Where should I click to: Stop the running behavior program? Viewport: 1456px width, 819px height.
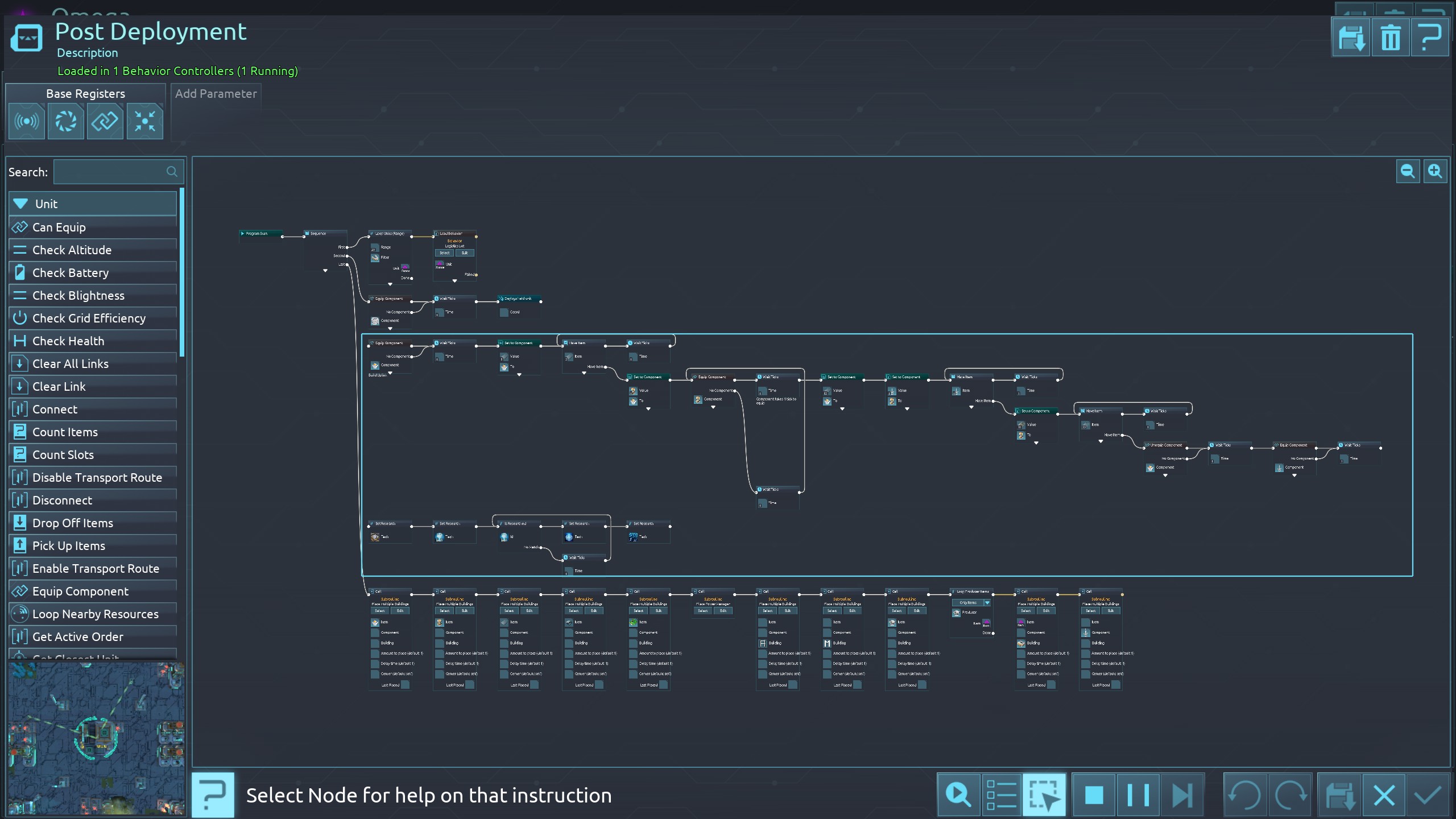[x=1093, y=795]
